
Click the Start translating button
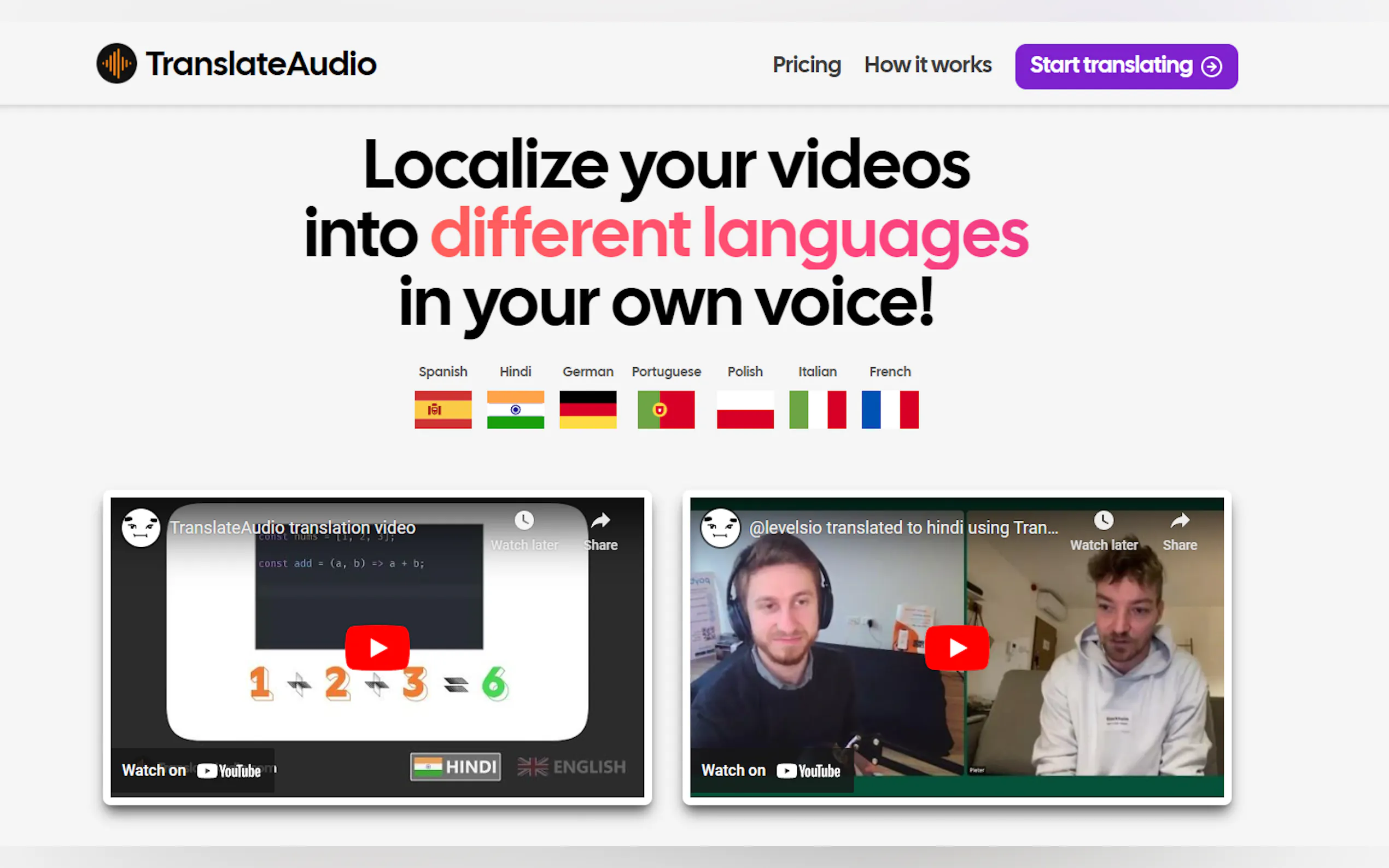[x=1125, y=66]
